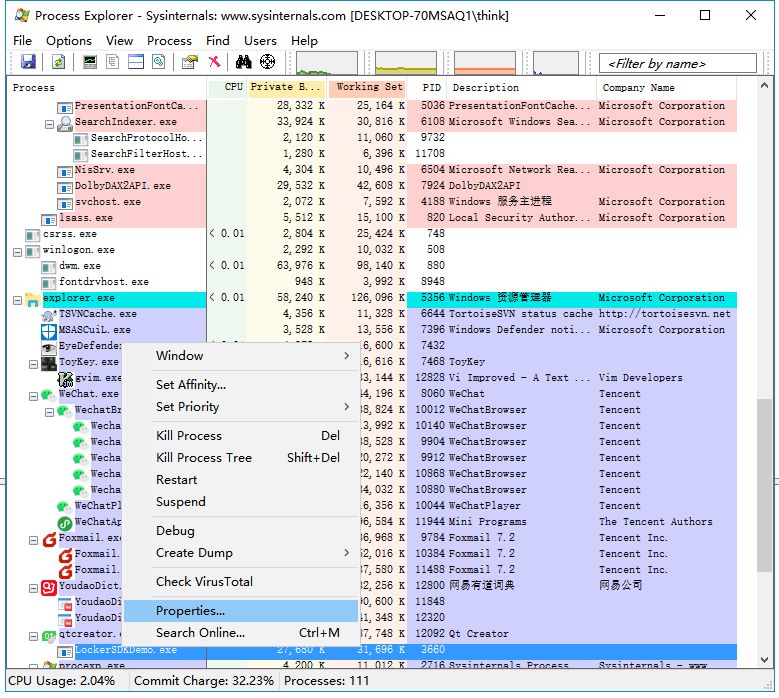Click the red YoudaoDict process icon
Screen dimensions: 779x698
49,587
